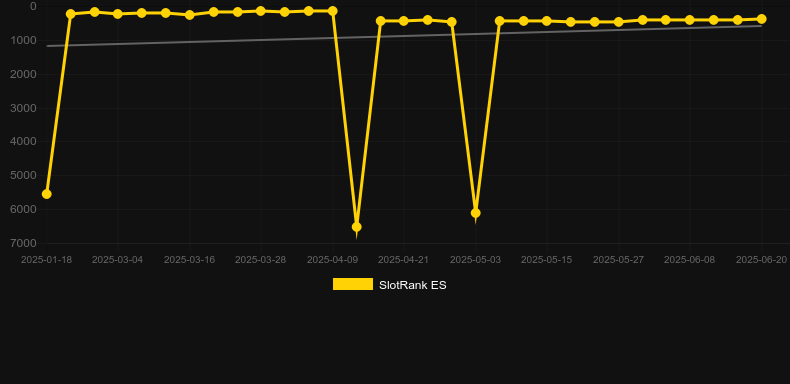Click the data point above 2025-03-04

118,14
